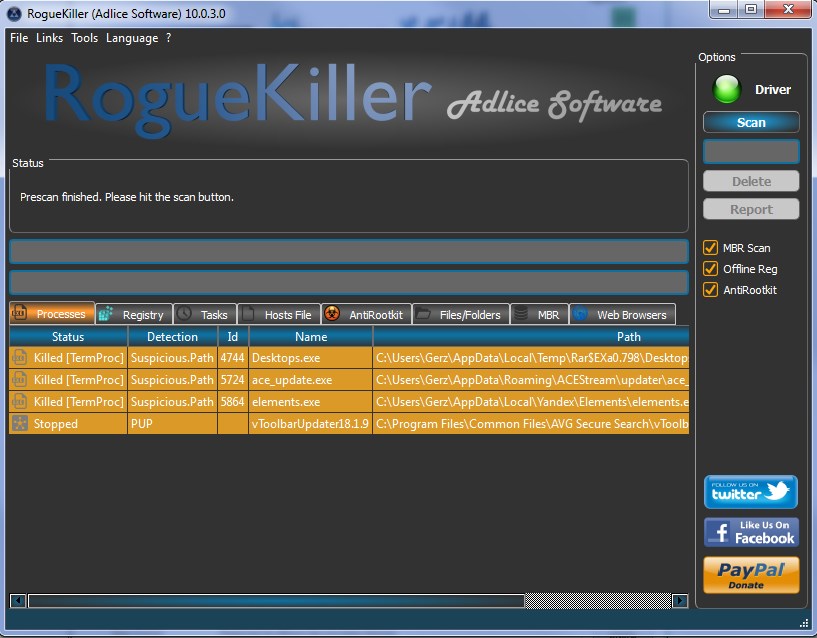Click the service icon for vToolbarUpdater18.1.9
The width and height of the screenshot is (817, 638).
pyautogui.click(x=19, y=423)
